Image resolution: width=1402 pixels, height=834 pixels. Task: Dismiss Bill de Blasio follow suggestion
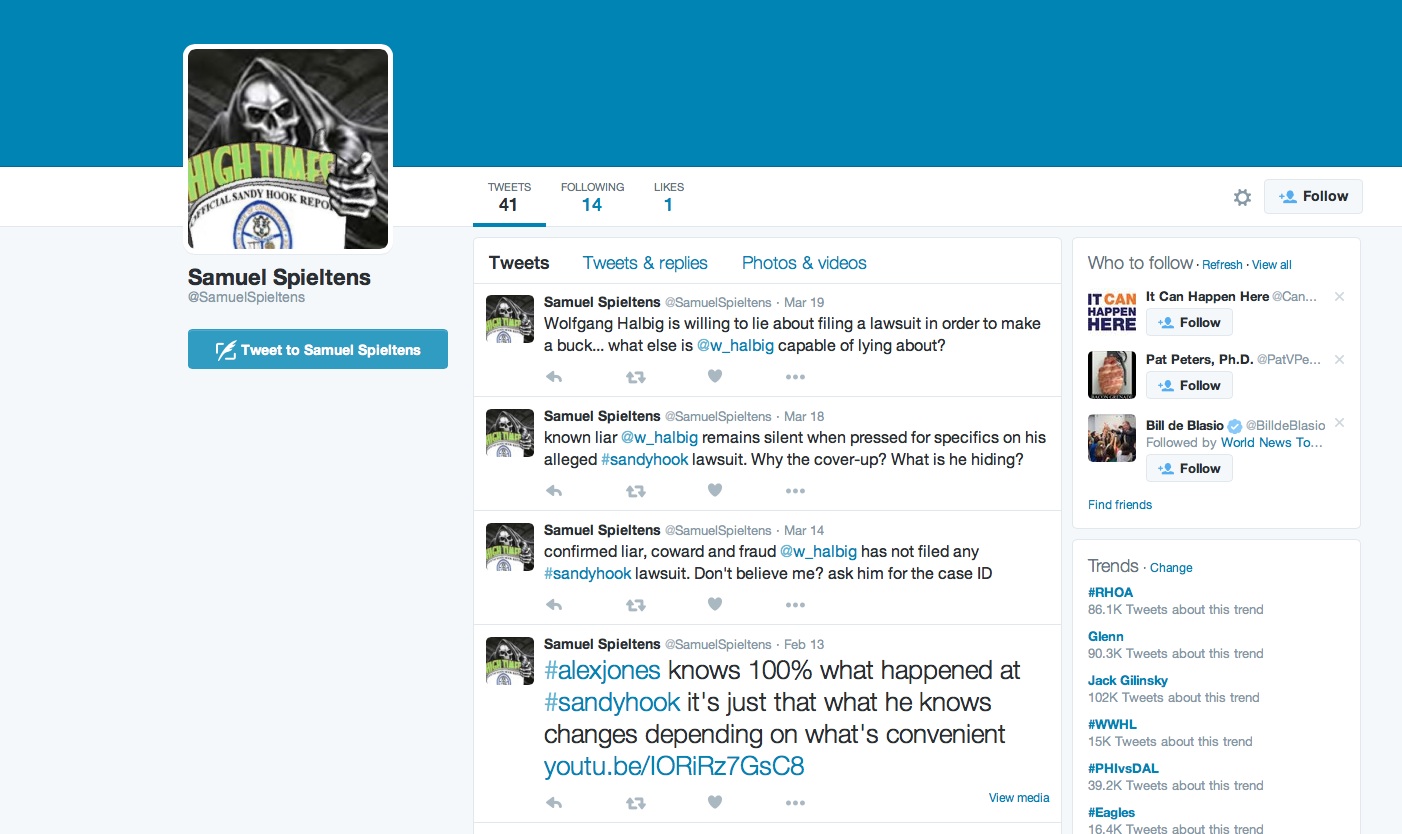point(1339,423)
